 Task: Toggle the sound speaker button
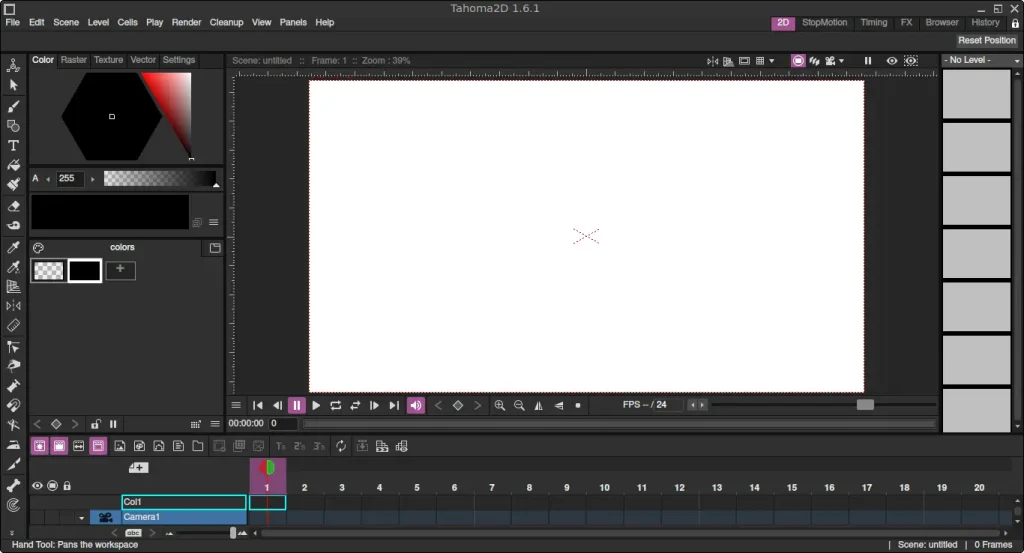[415, 405]
